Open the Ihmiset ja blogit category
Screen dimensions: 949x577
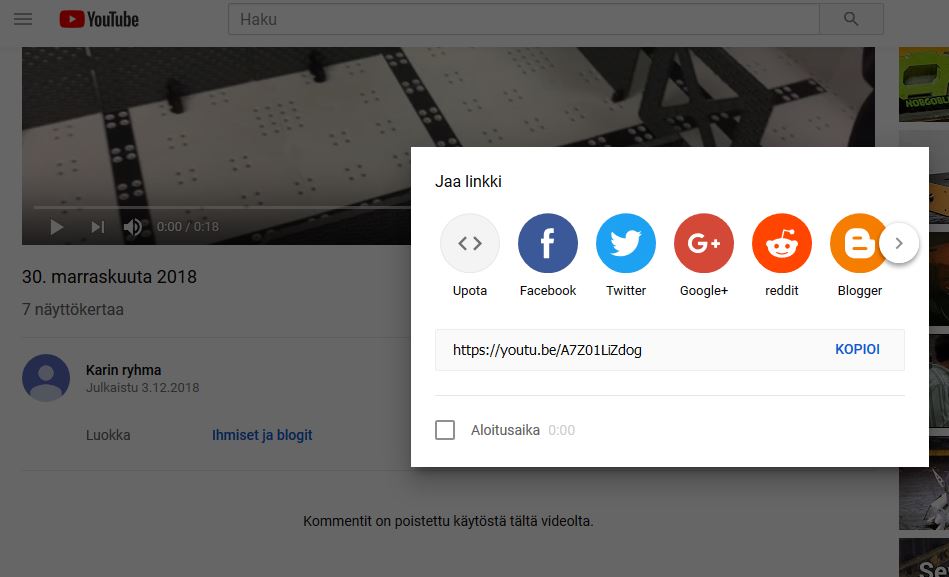coord(262,435)
